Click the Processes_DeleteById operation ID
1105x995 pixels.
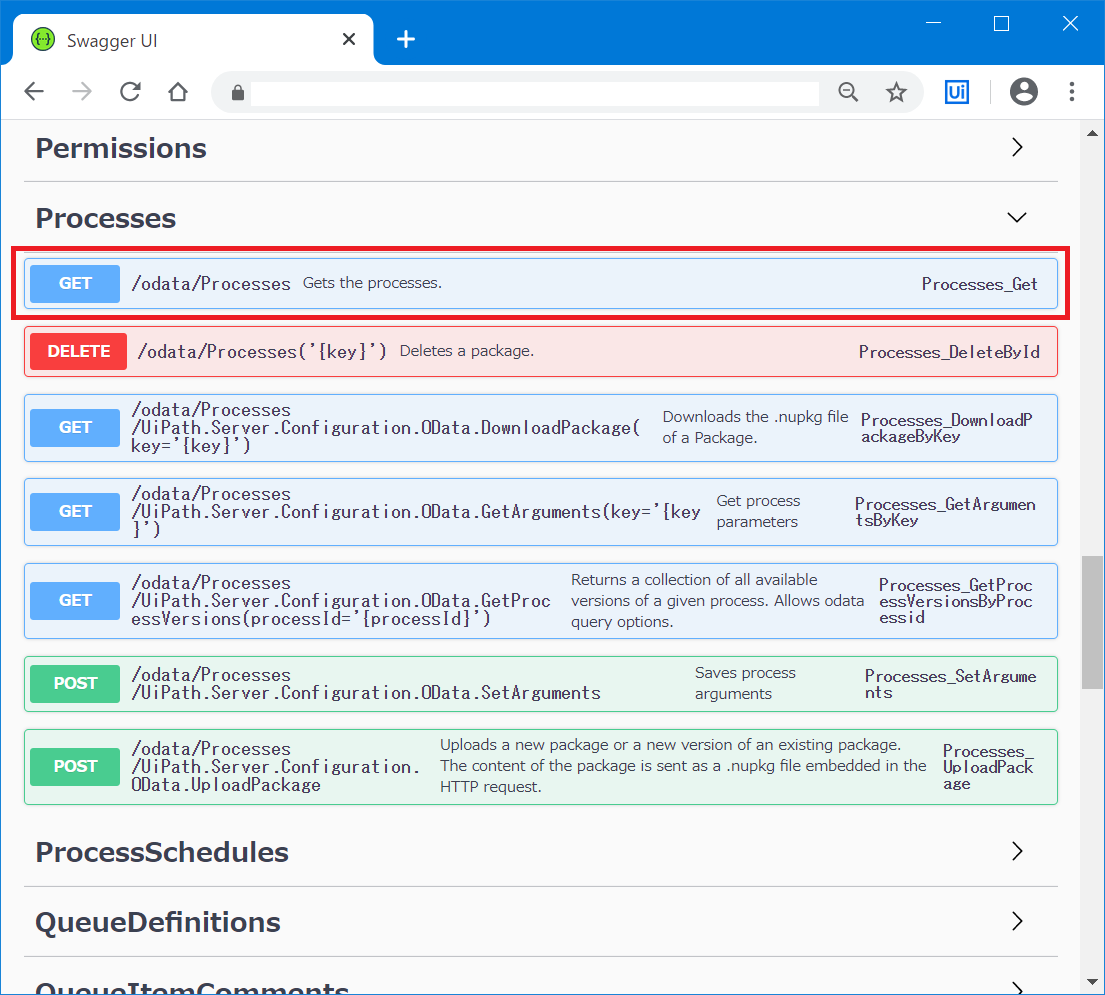949,352
